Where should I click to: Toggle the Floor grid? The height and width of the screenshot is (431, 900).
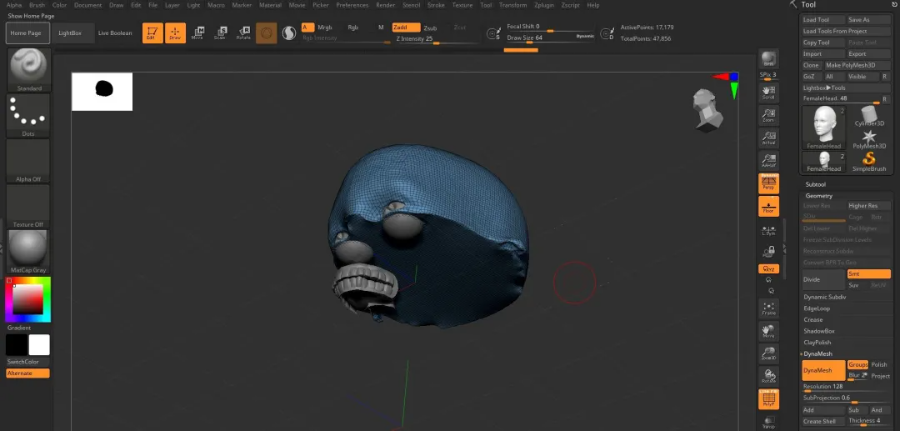[x=768, y=206]
